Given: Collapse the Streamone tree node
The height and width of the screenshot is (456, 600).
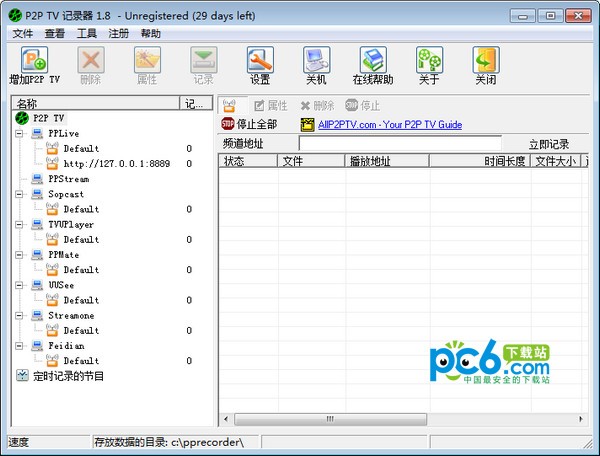Looking at the screenshot, I should (x=19, y=315).
